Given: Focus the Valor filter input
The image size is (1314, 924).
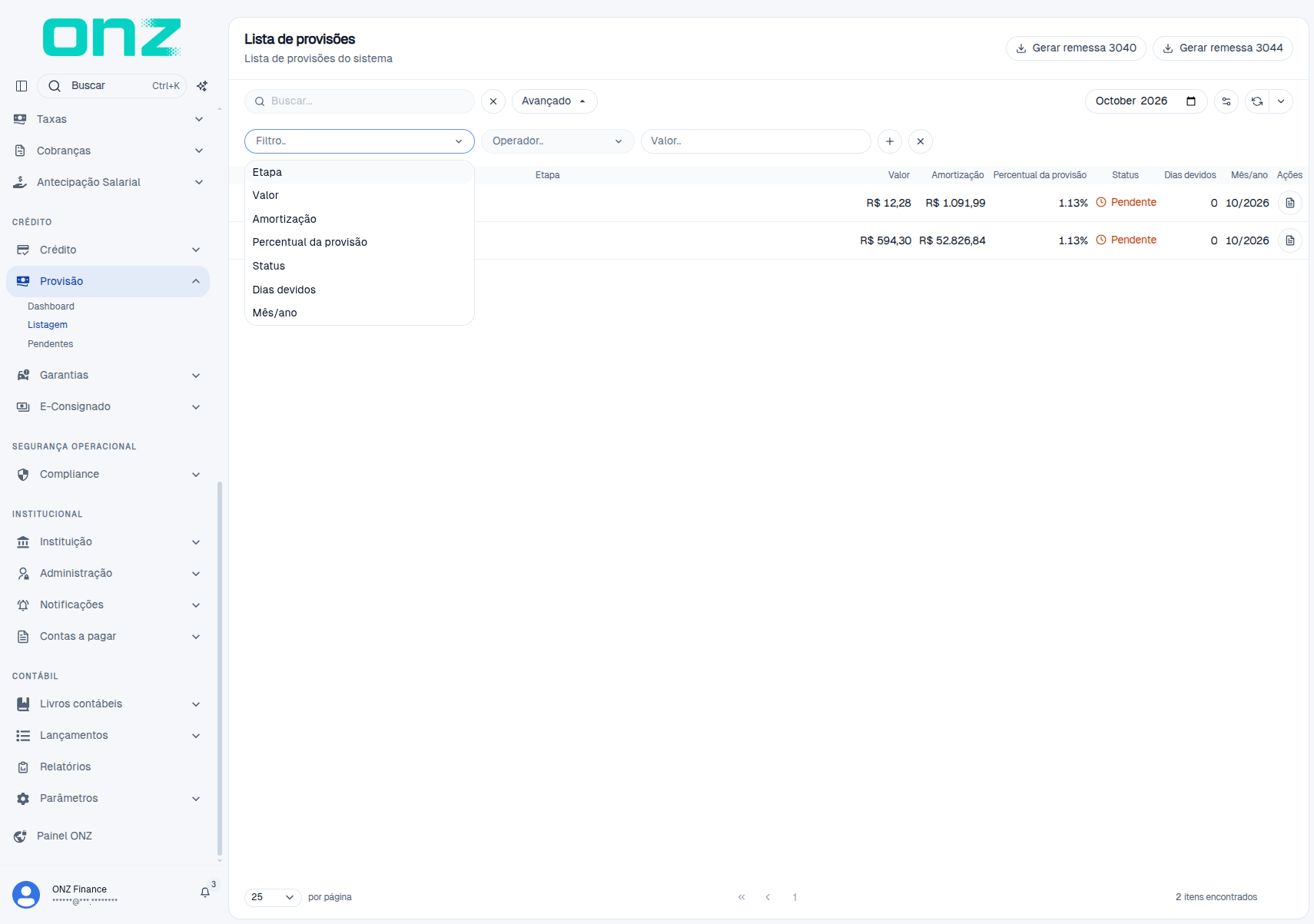Looking at the screenshot, I should coord(756,141).
